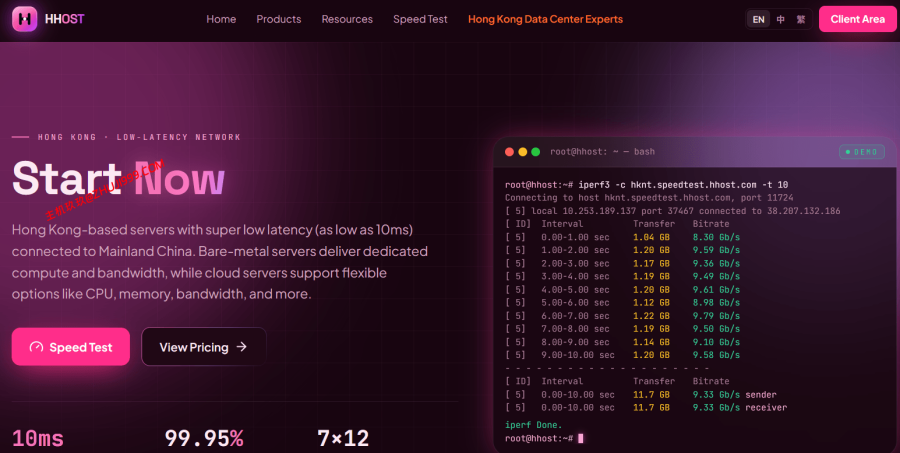Click the 7×12 statistic
Screen dimensions: 900x453
click(343, 439)
